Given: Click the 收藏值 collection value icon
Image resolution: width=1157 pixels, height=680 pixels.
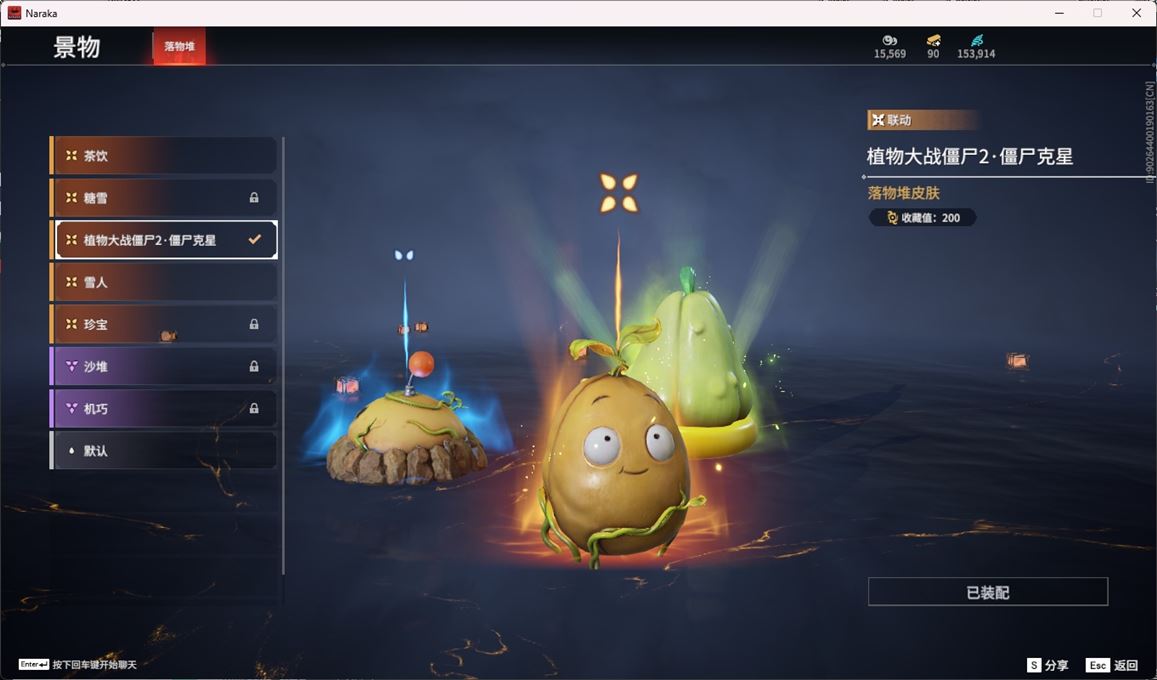Looking at the screenshot, I should click(x=891, y=218).
